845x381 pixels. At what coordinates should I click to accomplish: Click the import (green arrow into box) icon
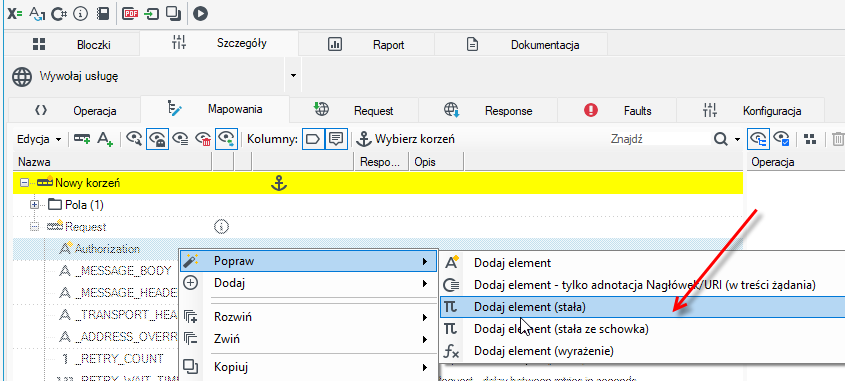pos(151,13)
